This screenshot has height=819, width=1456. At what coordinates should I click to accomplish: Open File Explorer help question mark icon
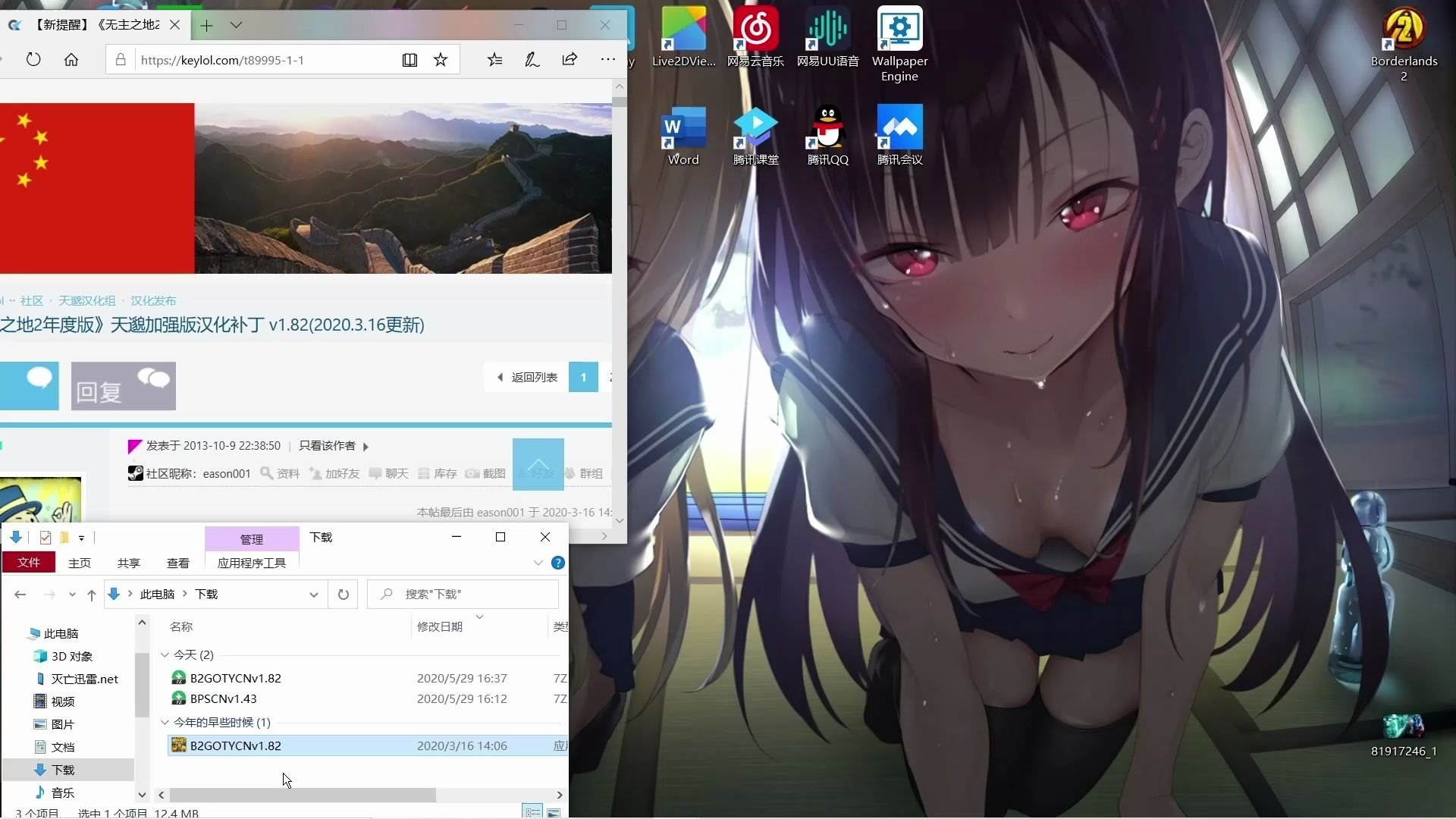click(558, 563)
